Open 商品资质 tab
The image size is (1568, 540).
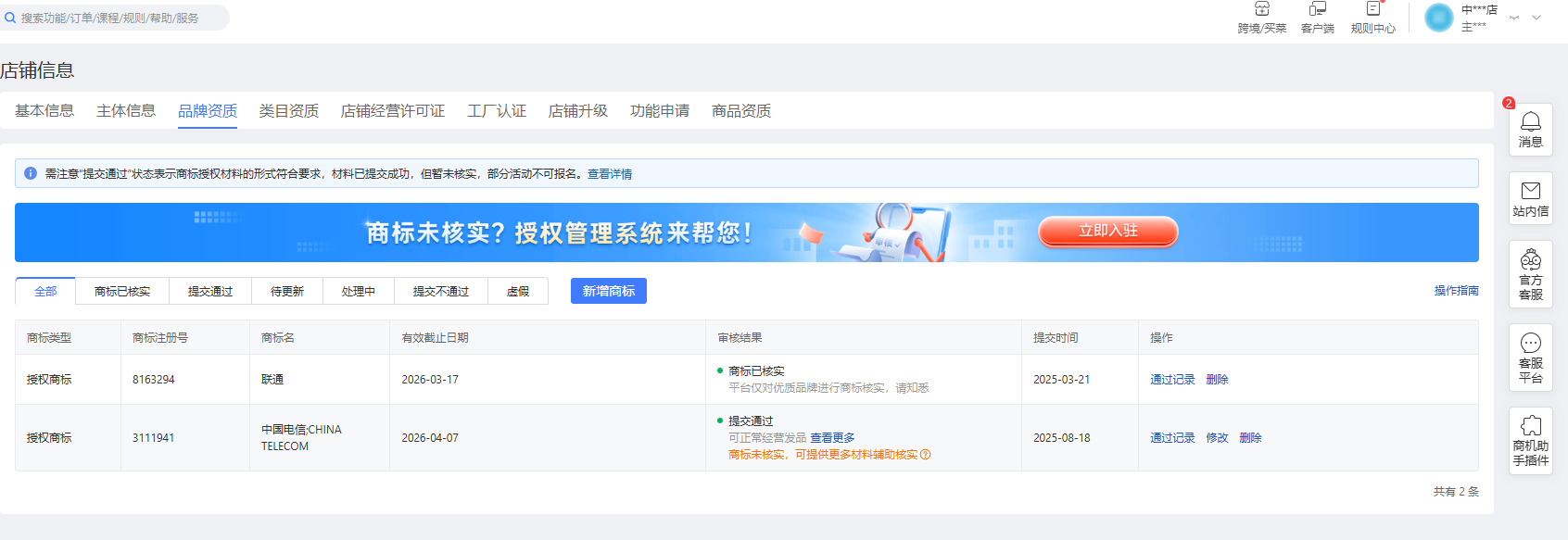pyautogui.click(x=741, y=111)
